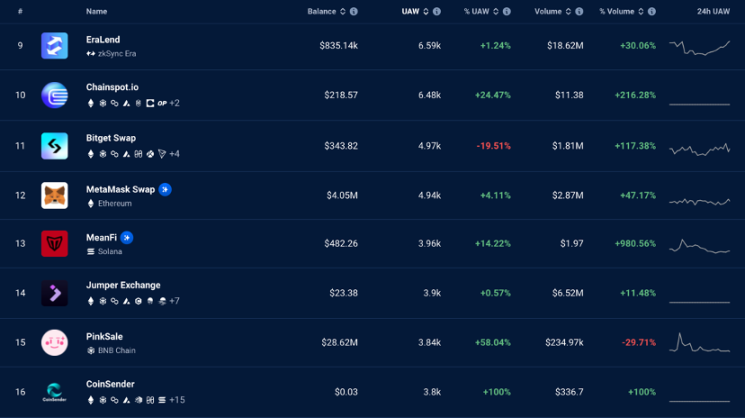Click the blue badge next to MetaMask Swap
The width and height of the screenshot is (745, 418).
pyautogui.click(x=165, y=189)
